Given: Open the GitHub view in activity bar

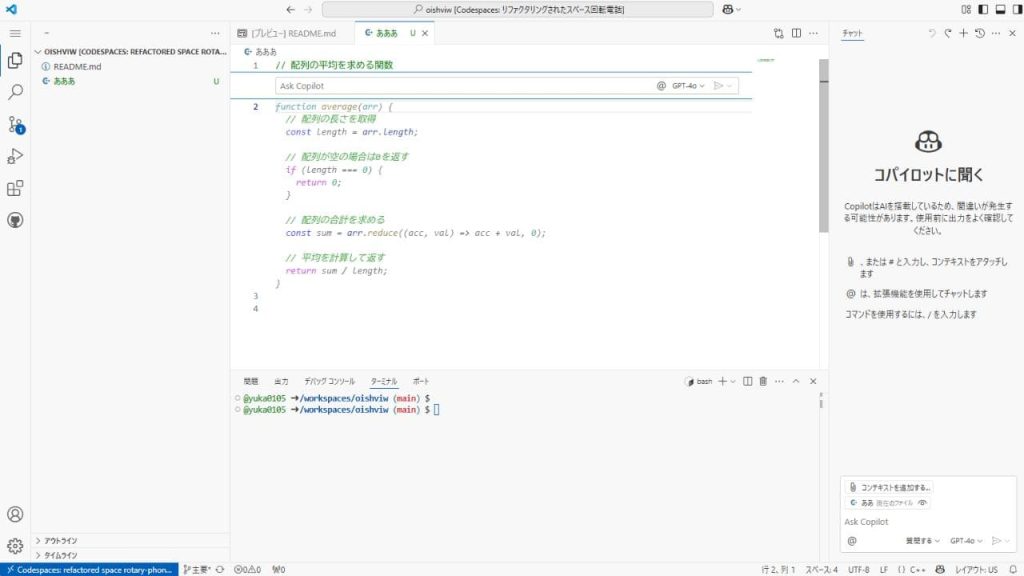Looking at the screenshot, I should tap(15, 220).
